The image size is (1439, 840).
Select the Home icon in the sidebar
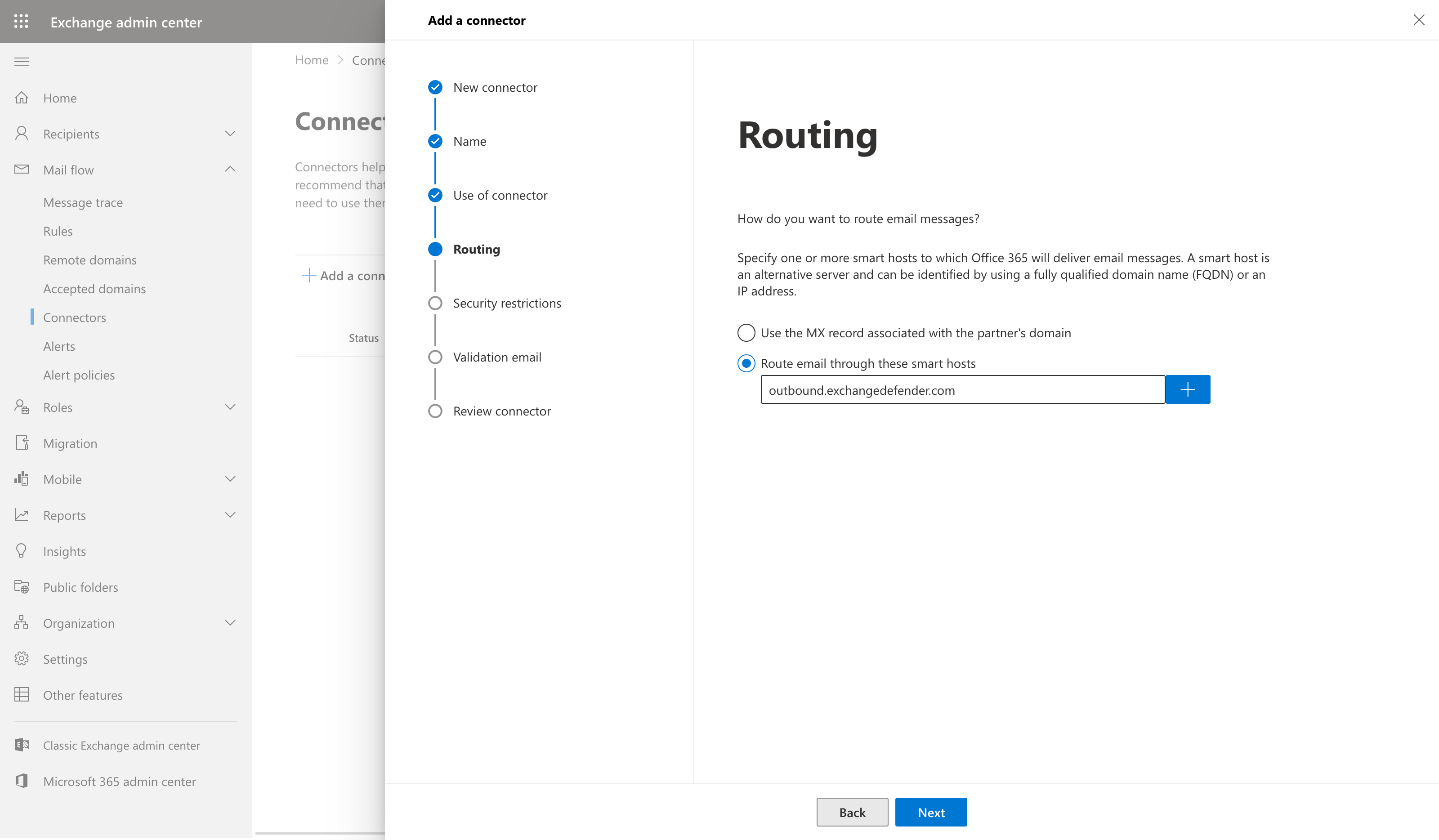coord(21,98)
